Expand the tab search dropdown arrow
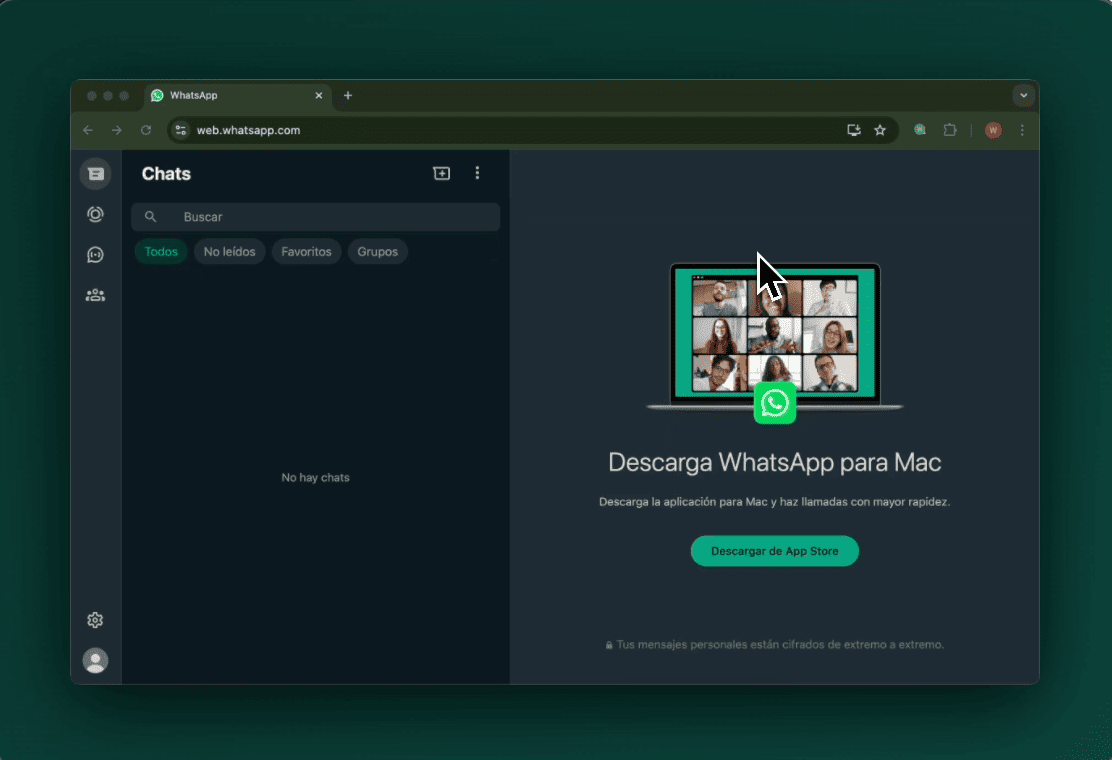Viewport: 1112px width, 760px height. tap(1022, 96)
